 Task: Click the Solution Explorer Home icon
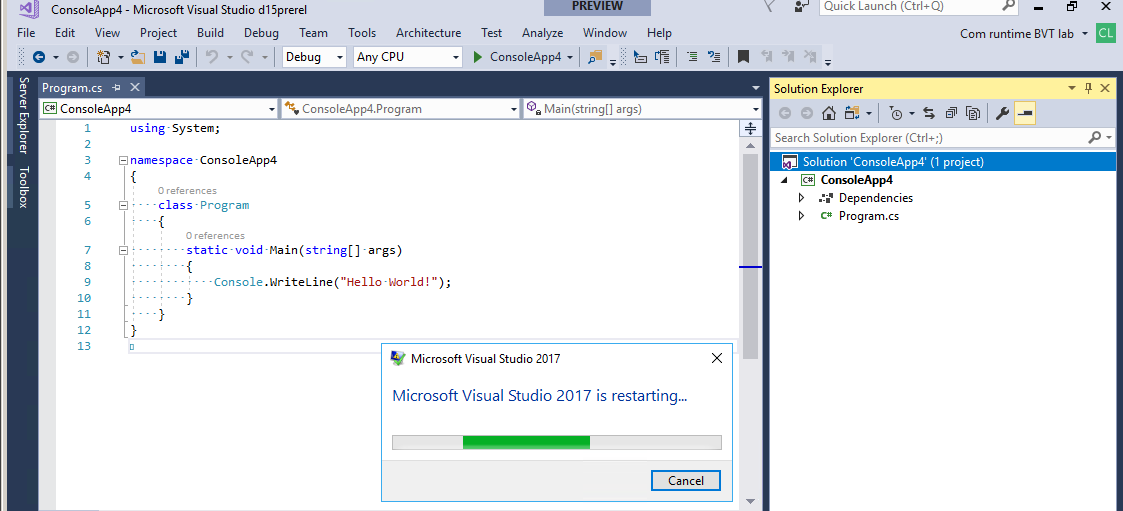(829, 113)
